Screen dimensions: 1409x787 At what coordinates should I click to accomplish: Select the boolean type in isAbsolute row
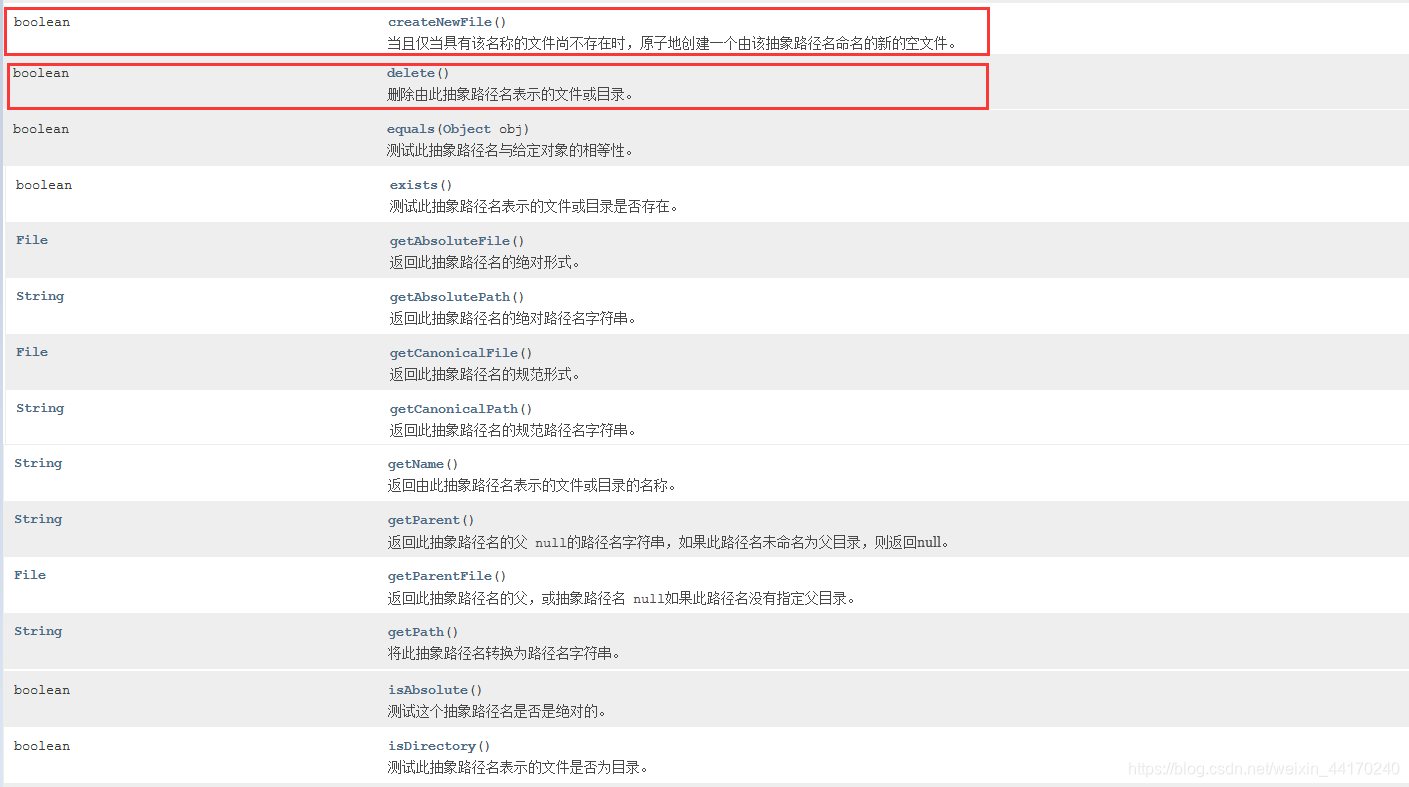[42, 690]
